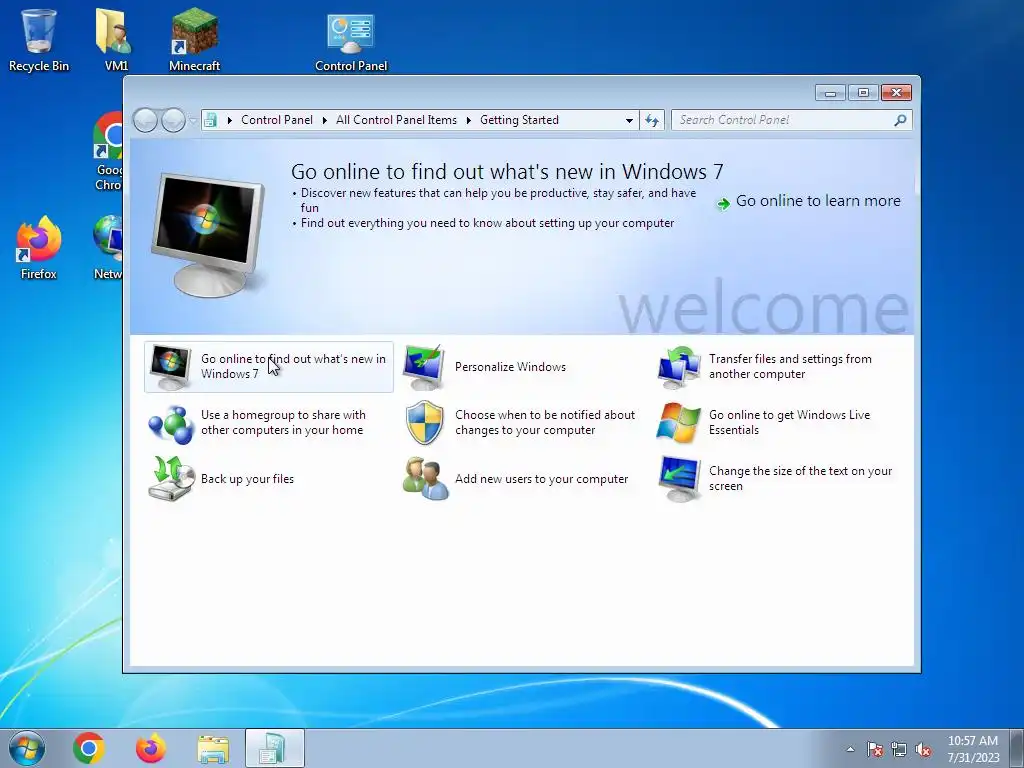Image resolution: width=1024 pixels, height=768 pixels.
Task: Click the address bar refresh button
Action: coord(652,120)
